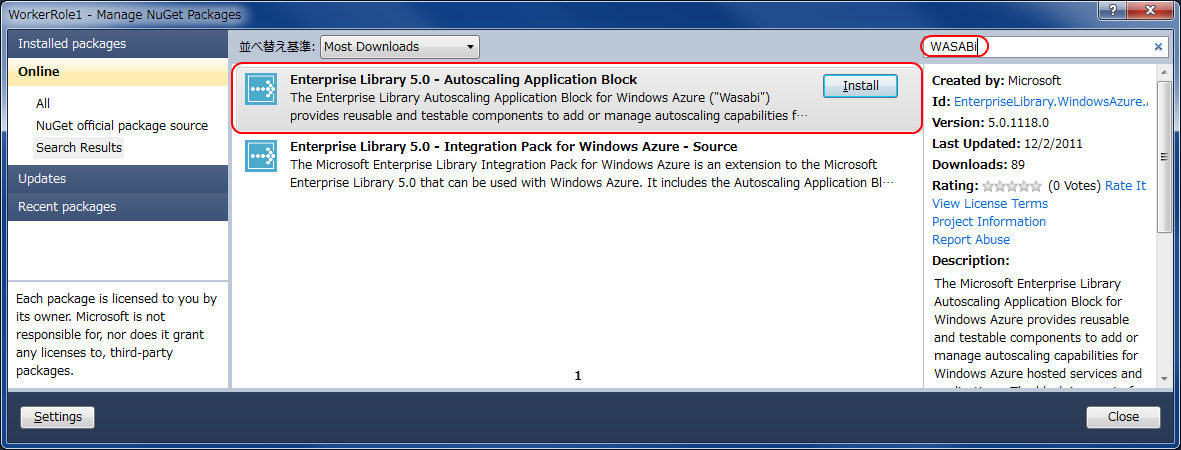Open the View License Terms link
Image resolution: width=1181 pixels, height=450 pixels.
[990, 204]
